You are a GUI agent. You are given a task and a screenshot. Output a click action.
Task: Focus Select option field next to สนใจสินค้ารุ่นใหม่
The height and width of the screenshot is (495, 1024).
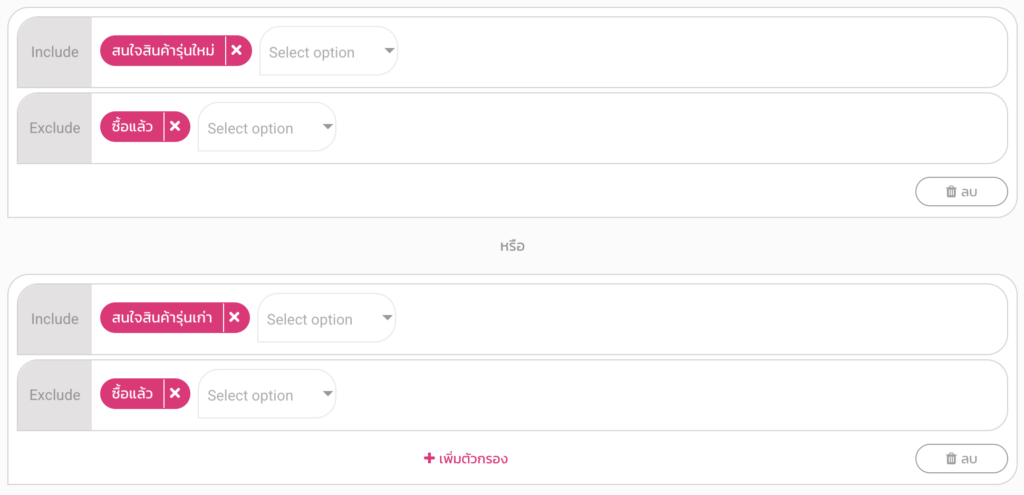pyautogui.click(x=328, y=51)
